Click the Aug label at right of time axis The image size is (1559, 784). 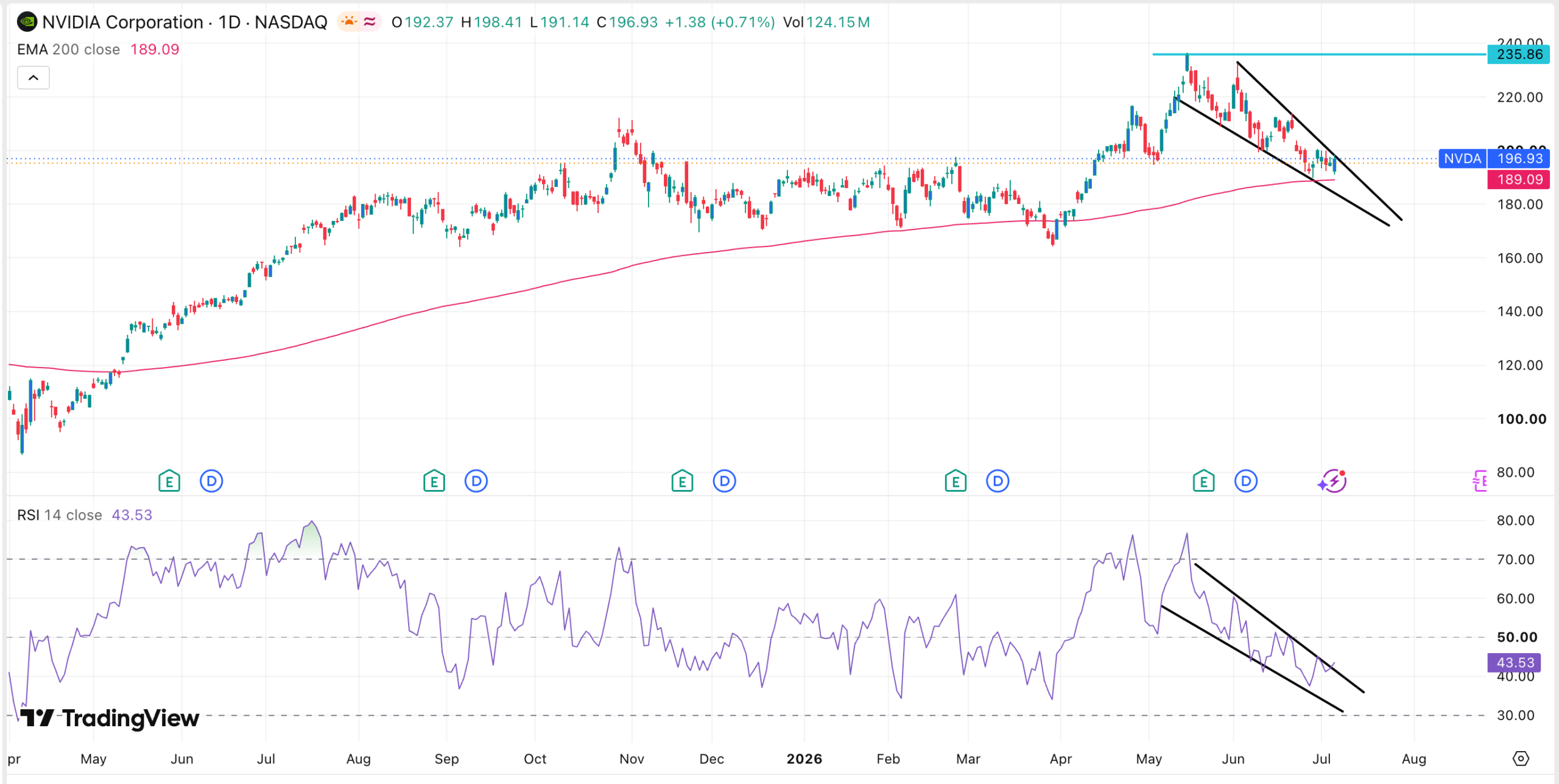tap(1413, 759)
